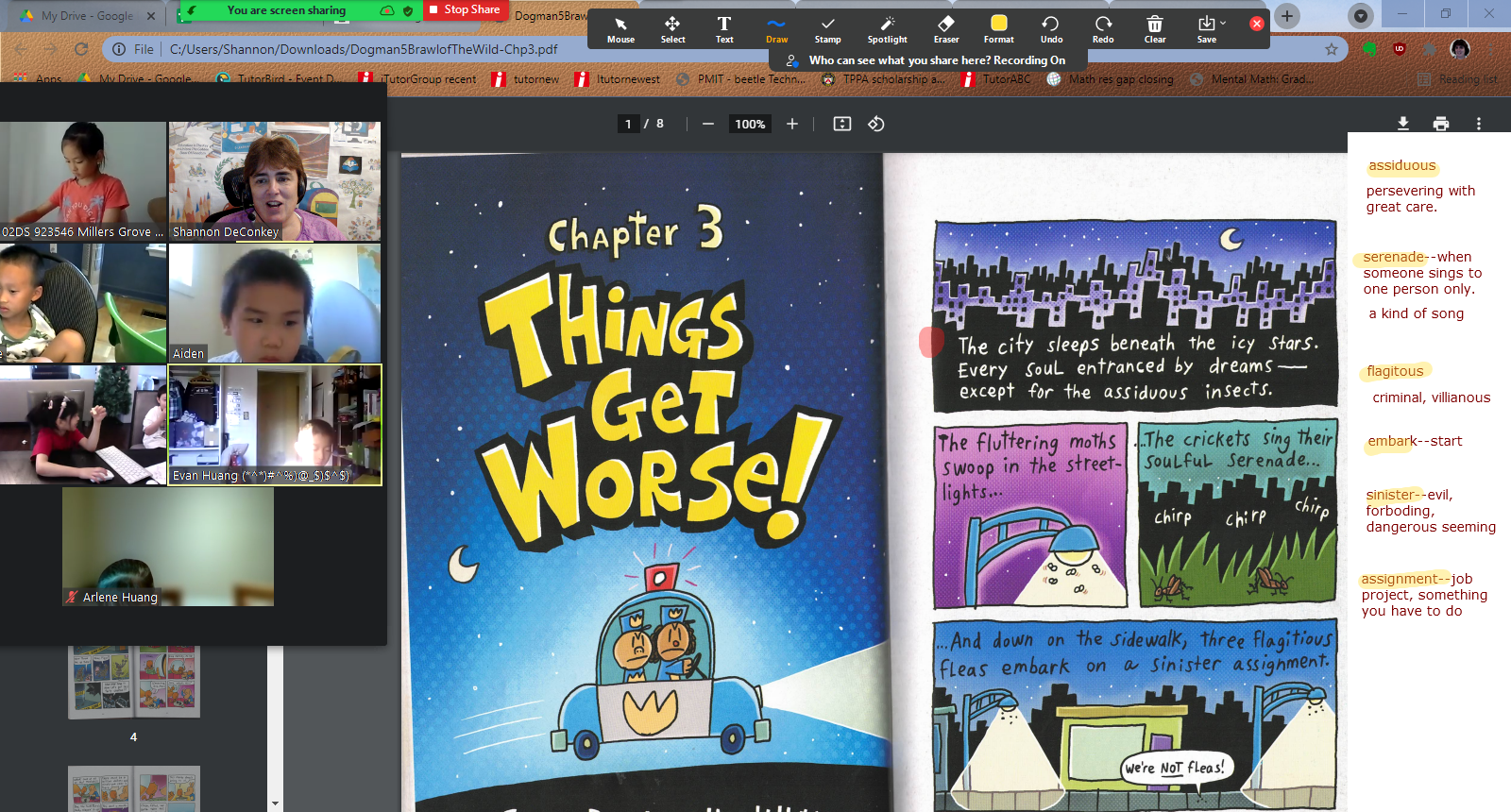Open the Mental Math bookmark
The width and height of the screenshot is (1511, 812).
[x=1252, y=79]
